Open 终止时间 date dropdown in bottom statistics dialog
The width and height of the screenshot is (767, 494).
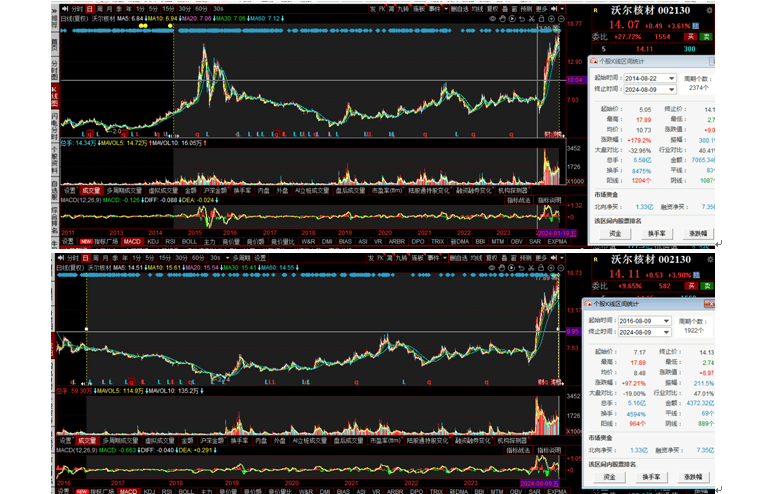pos(666,332)
